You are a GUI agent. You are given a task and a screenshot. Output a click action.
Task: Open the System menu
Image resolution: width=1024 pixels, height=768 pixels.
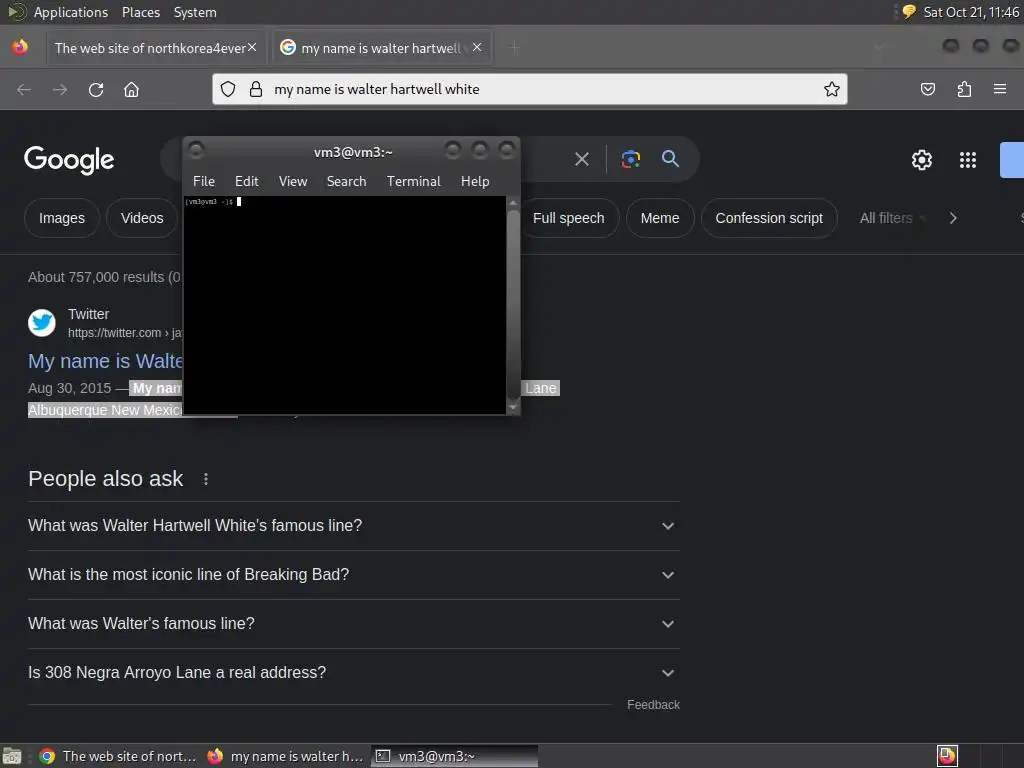[195, 12]
